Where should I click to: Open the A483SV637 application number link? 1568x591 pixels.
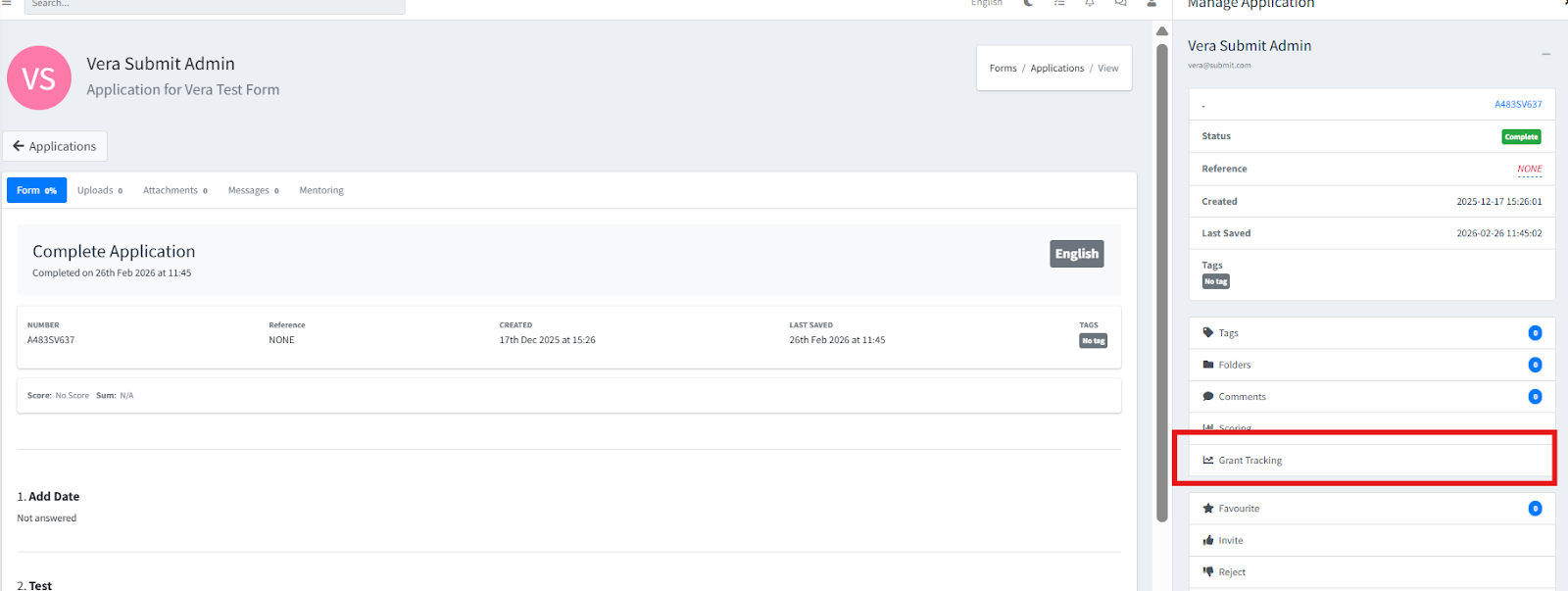(x=1517, y=104)
